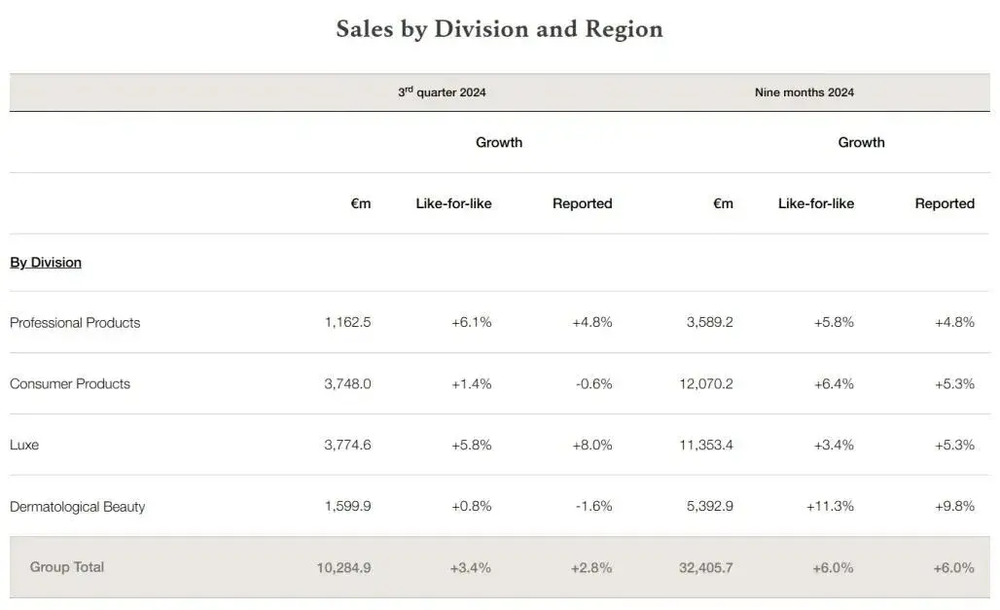The height and width of the screenshot is (610, 1000).
Task: Click the Group Total row label
Action: tap(67, 567)
